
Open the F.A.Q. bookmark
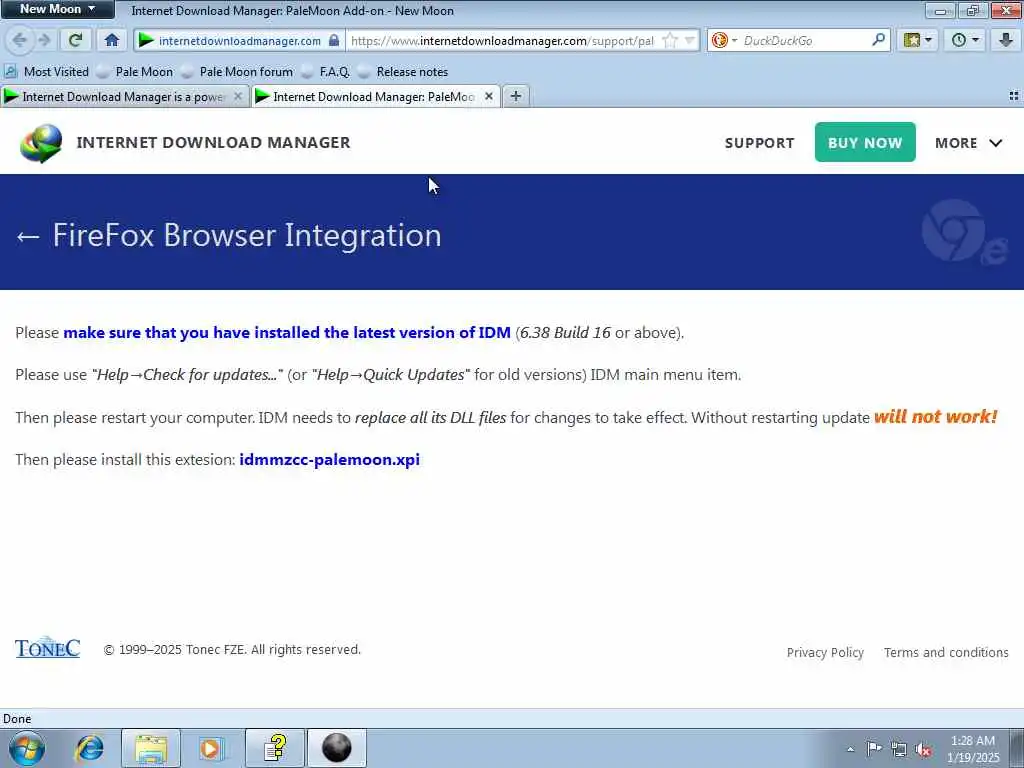click(x=325, y=72)
